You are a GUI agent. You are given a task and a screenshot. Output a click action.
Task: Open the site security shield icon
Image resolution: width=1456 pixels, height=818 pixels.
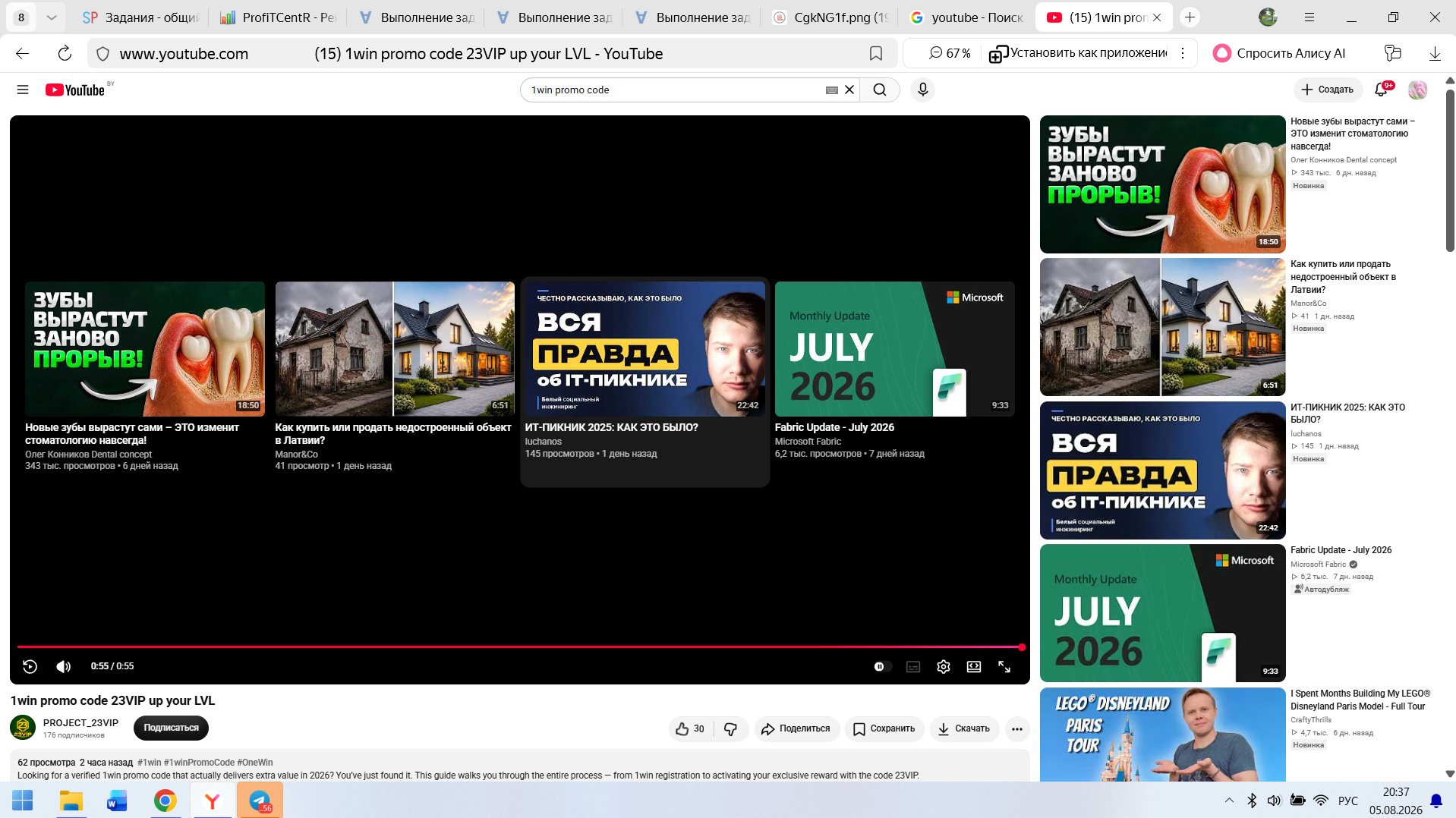tap(103, 53)
